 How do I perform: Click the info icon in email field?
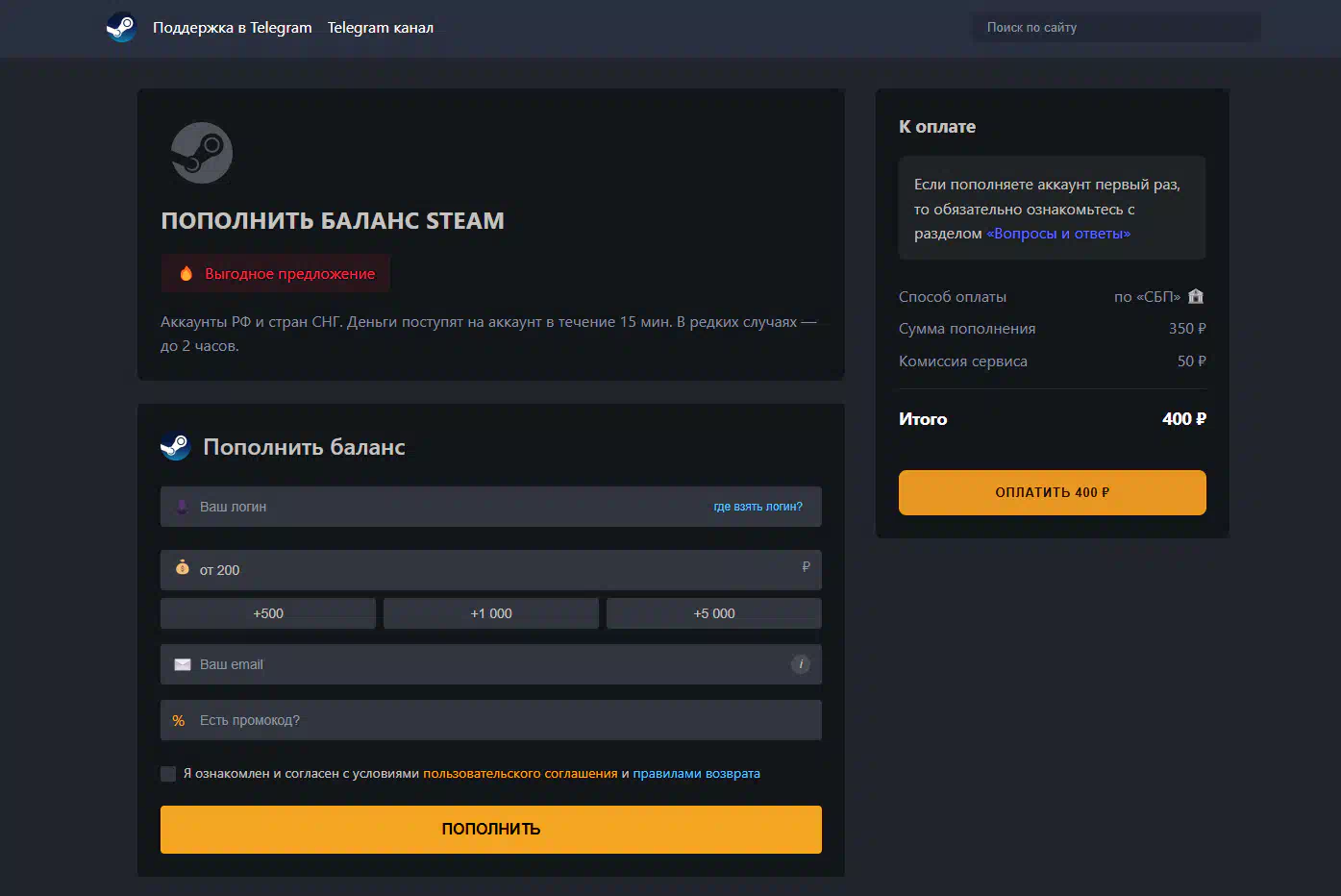point(800,664)
